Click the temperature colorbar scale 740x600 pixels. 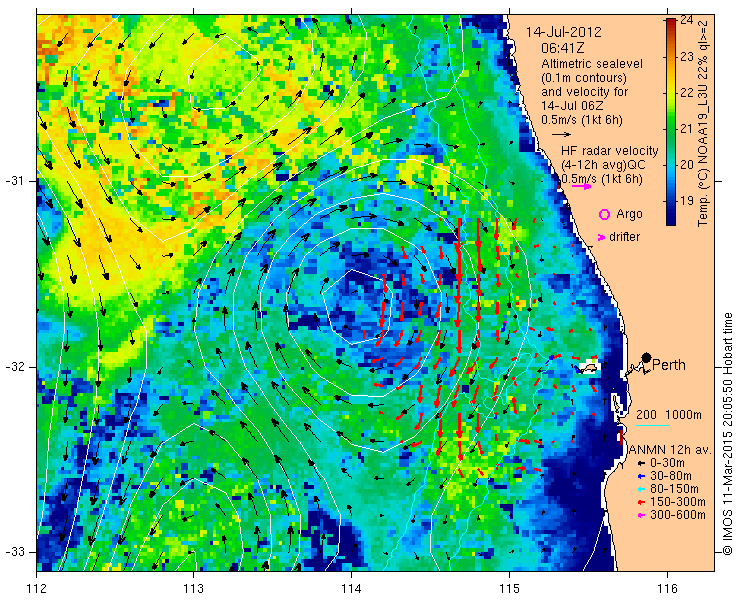671,122
